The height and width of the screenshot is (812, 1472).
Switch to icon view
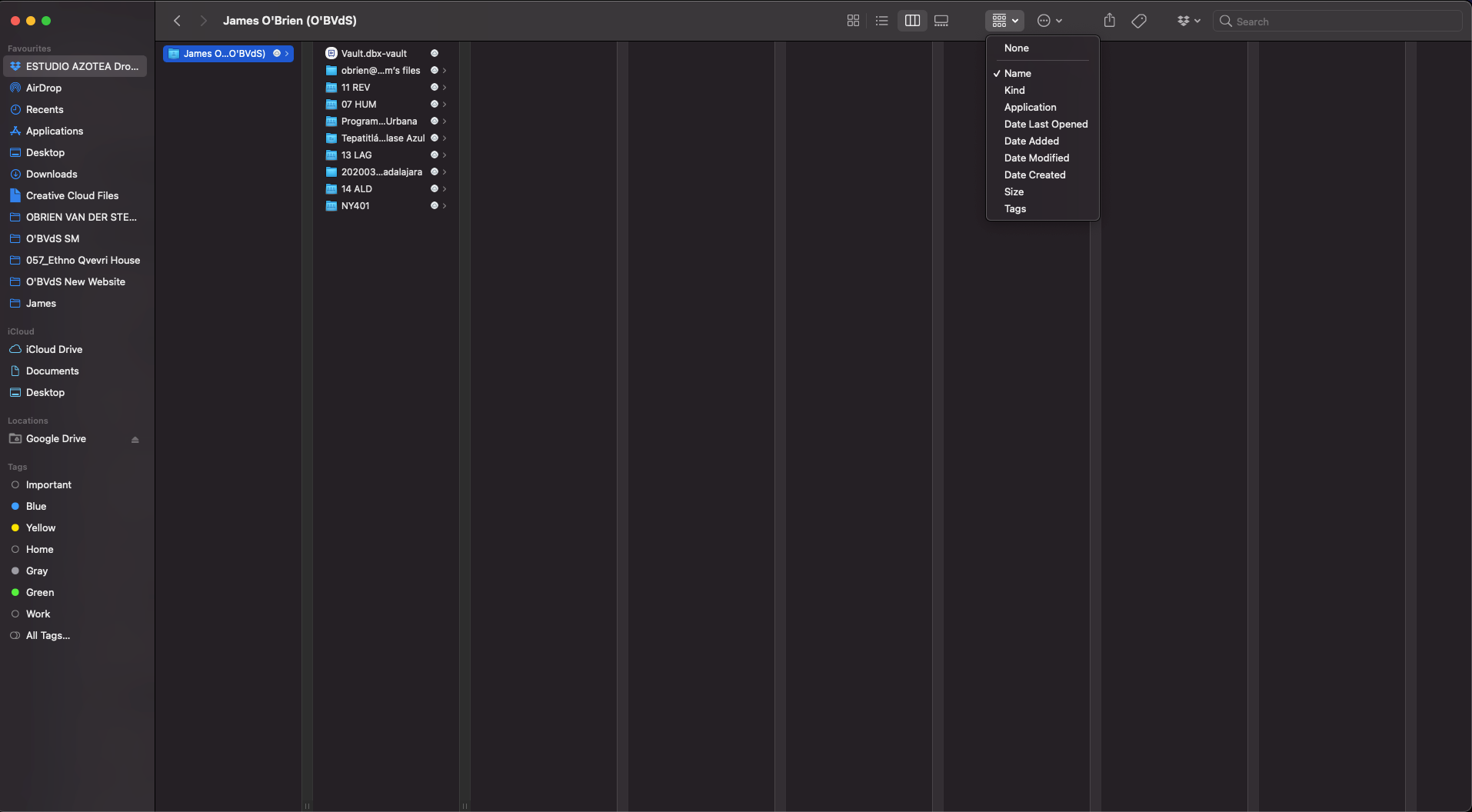click(x=853, y=21)
